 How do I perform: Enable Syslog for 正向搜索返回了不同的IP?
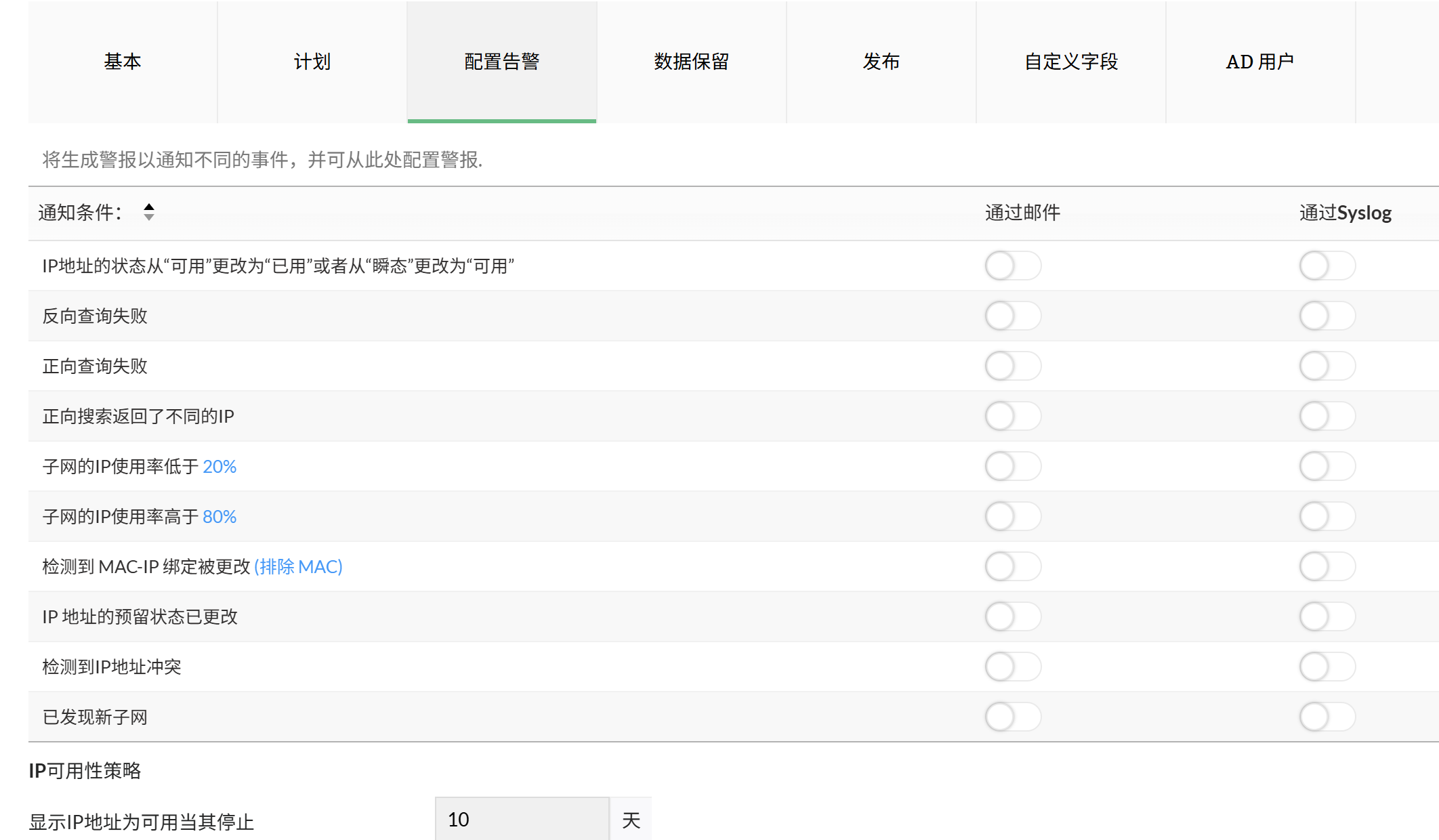pos(1327,416)
